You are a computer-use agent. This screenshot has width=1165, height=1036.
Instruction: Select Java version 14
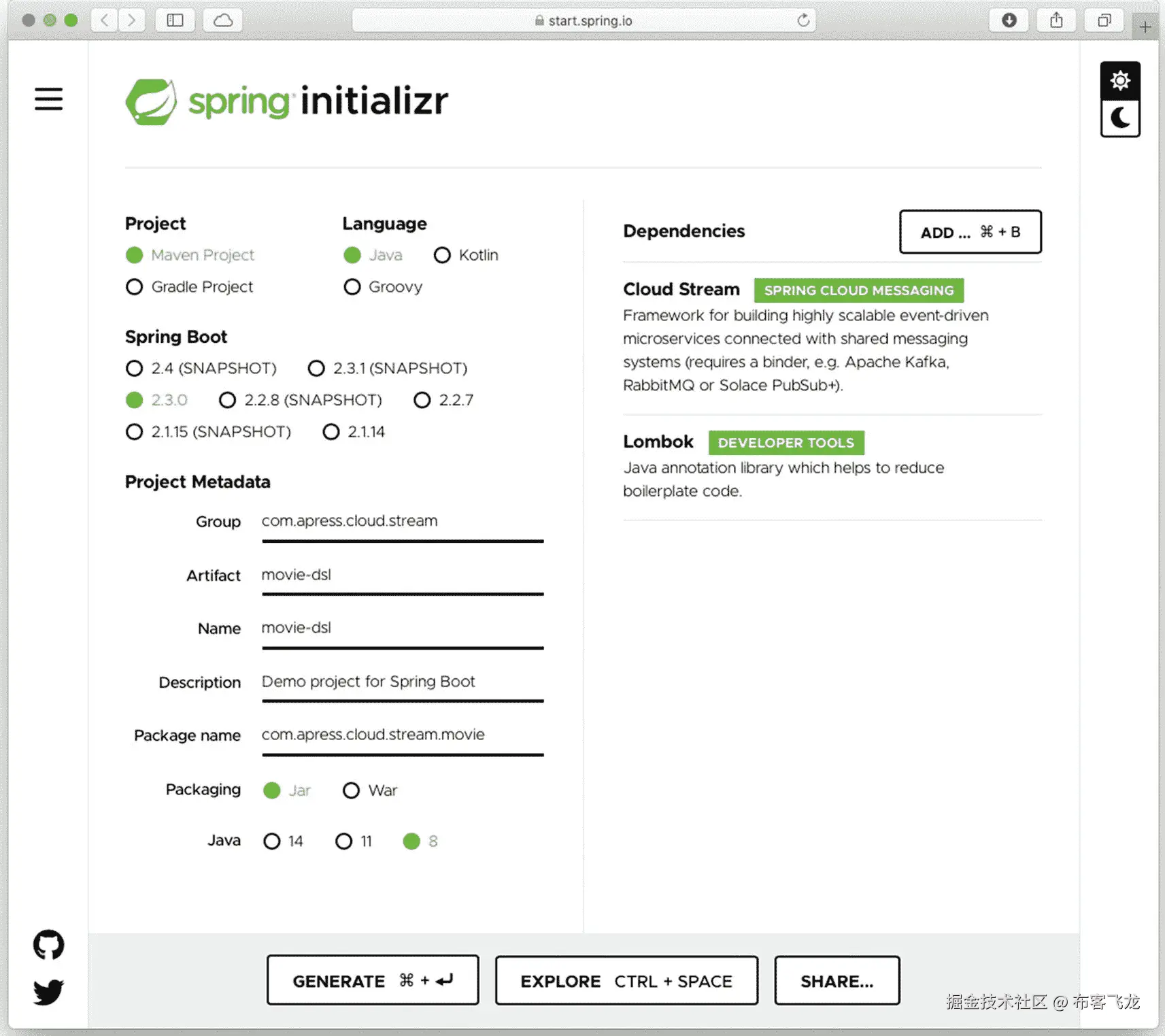pyautogui.click(x=283, y=841)
